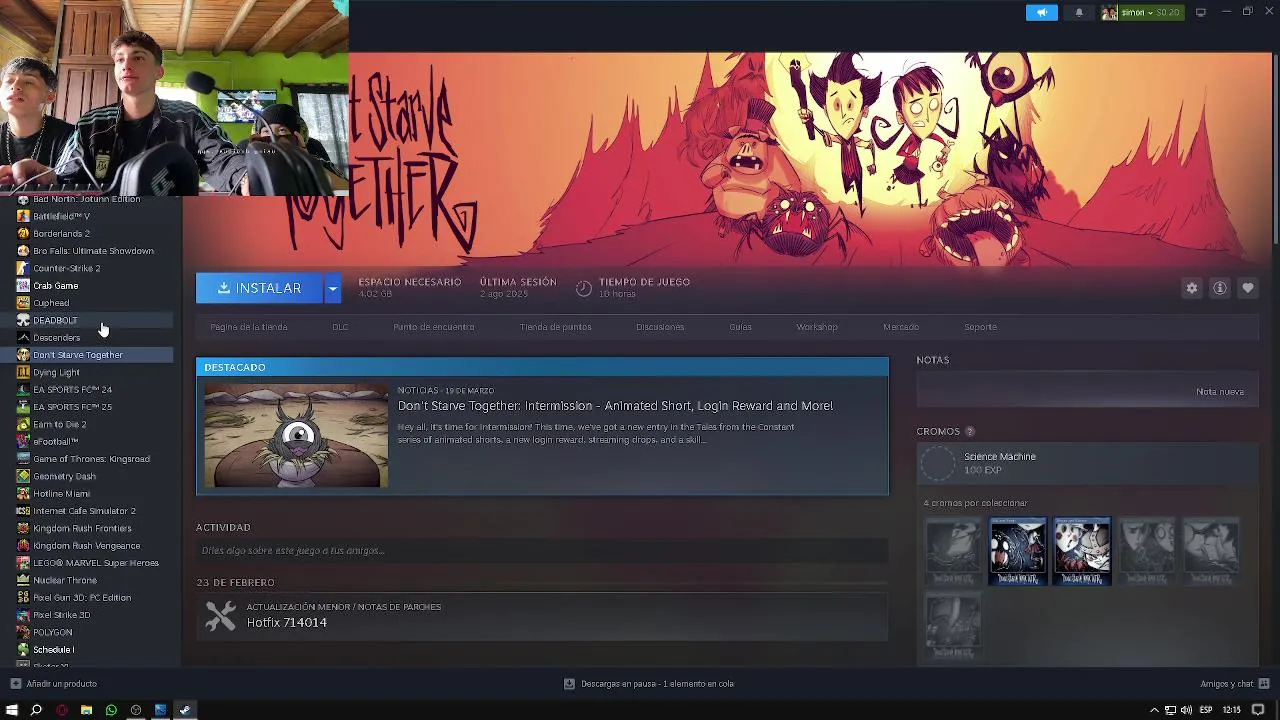Click the LEGO MARVEL Super Heroes icon
This screenshot has height=720, width=1280.
coord(23,563)
